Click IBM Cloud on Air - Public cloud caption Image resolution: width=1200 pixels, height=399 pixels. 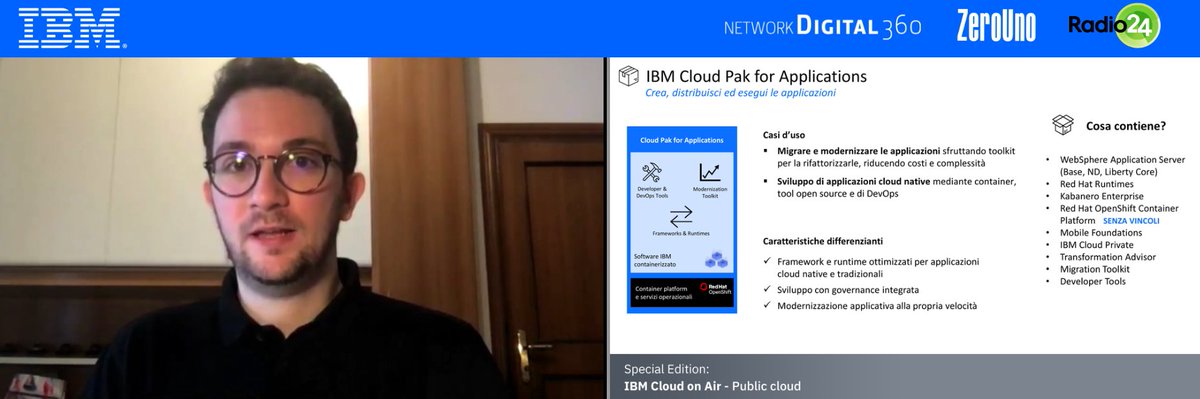712,385
